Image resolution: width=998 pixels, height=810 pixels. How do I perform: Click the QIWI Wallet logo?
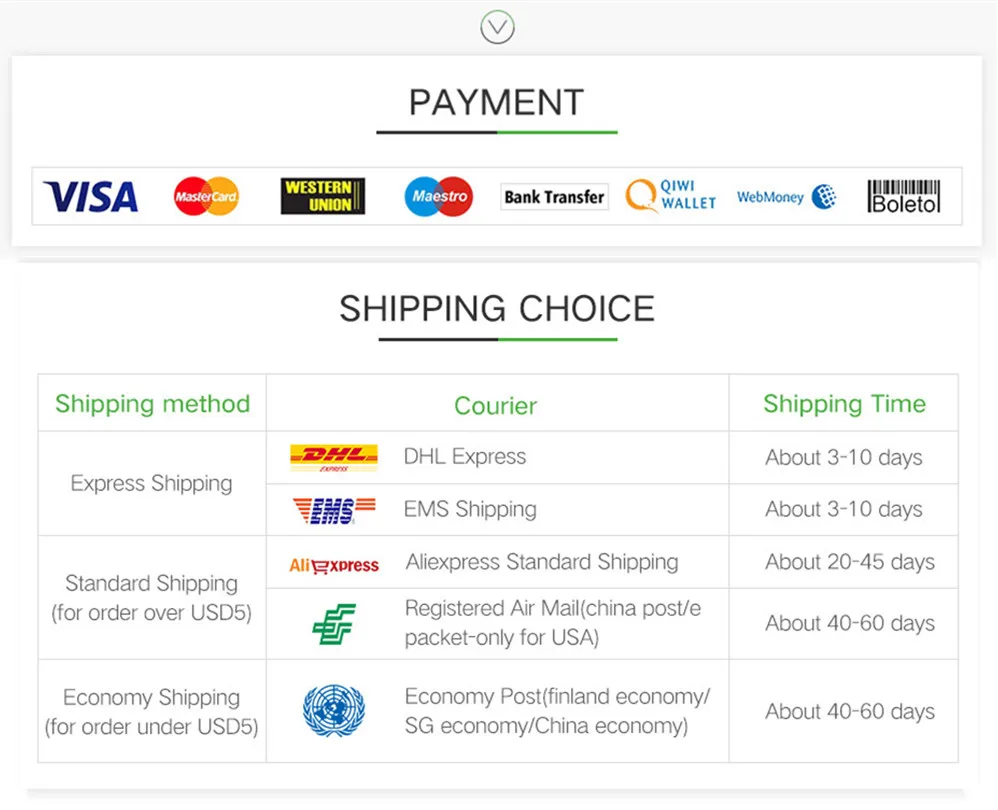coord(671,195)
